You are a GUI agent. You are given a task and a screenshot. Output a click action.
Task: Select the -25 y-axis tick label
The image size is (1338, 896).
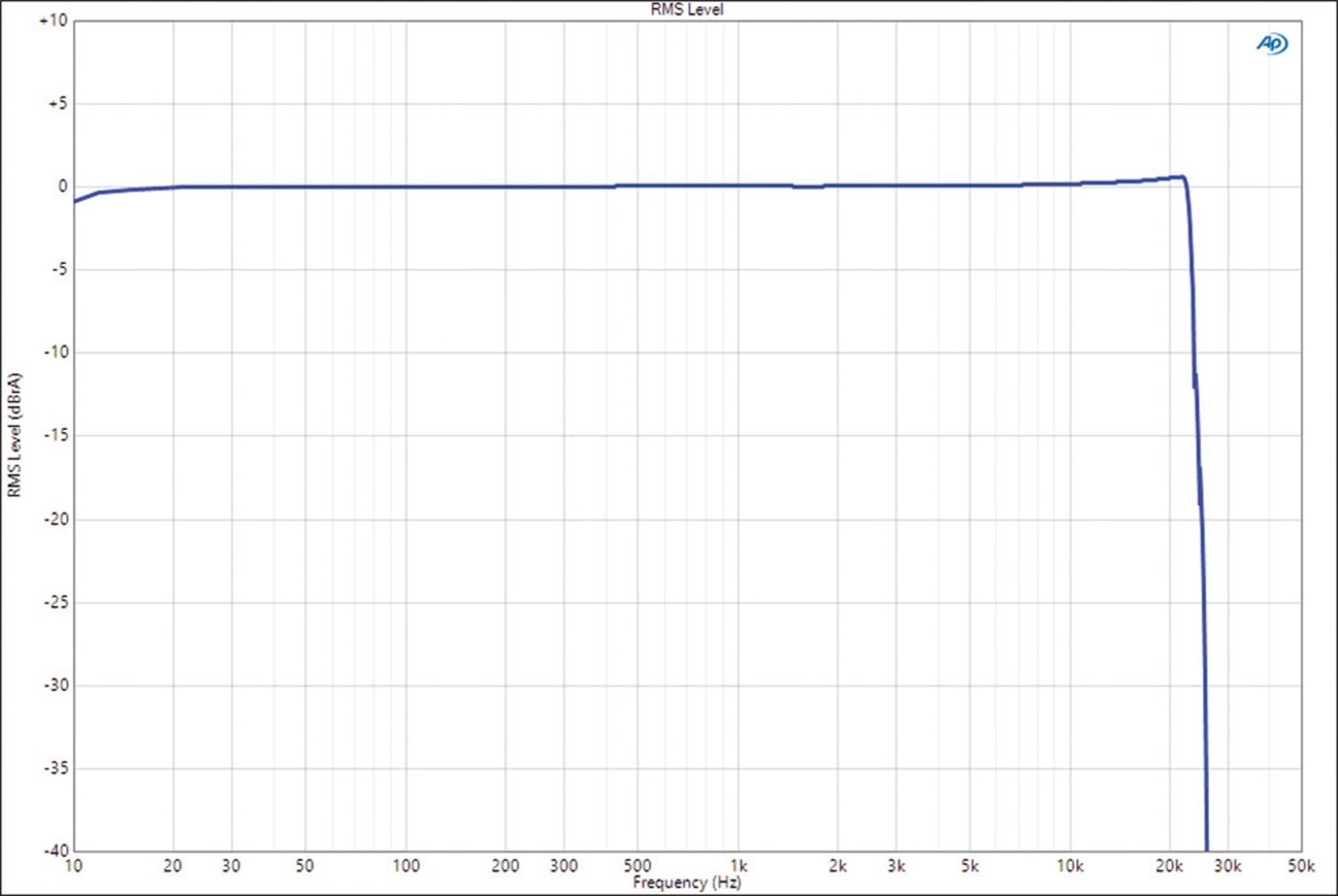click(x=55, y=602)
